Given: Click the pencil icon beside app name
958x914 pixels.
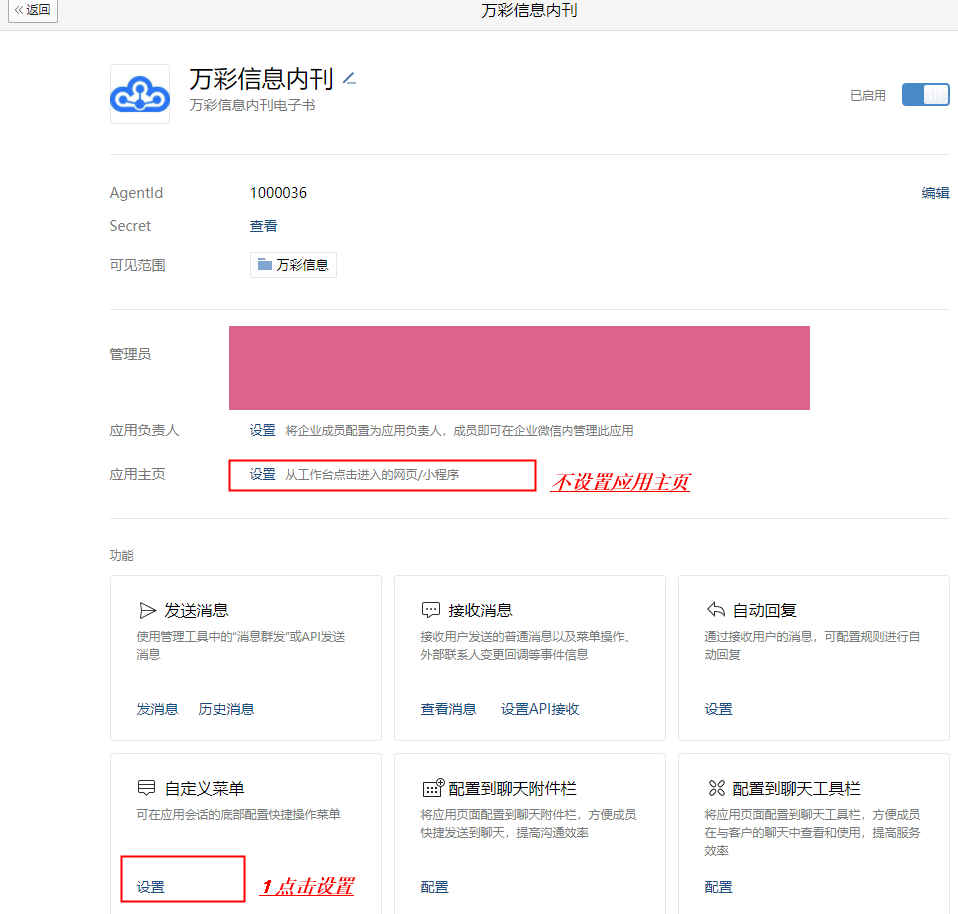Looking at the screenshot, I should coord(349,78).
